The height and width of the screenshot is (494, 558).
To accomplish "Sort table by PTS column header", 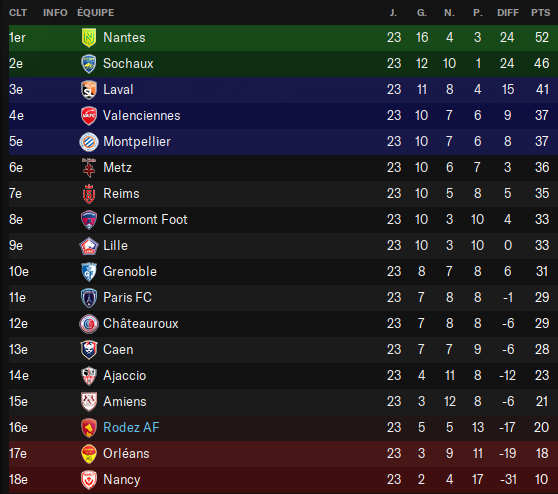I will click(541, 13).
